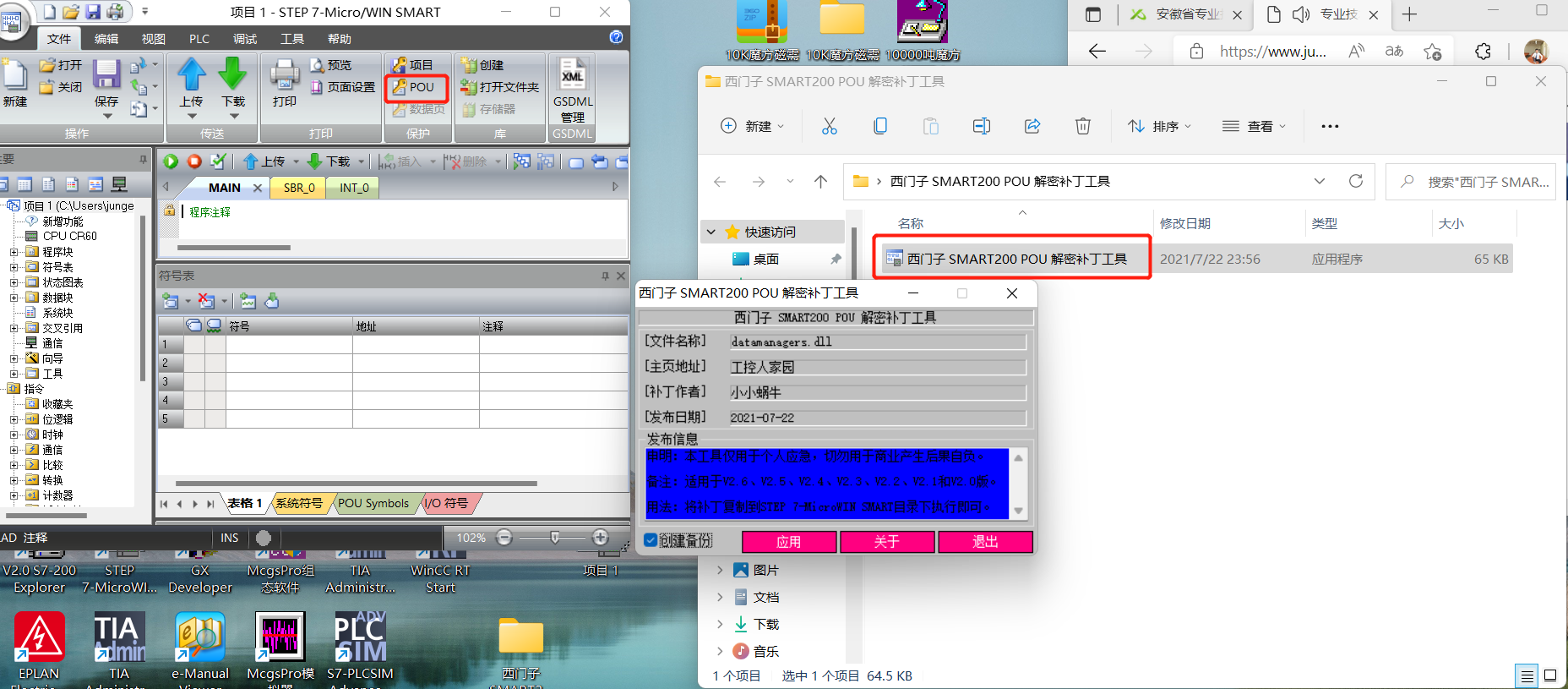Toggle the 创建备份 checkbox
This screenshot has height=689, width=1568.
tap(651, 540)
